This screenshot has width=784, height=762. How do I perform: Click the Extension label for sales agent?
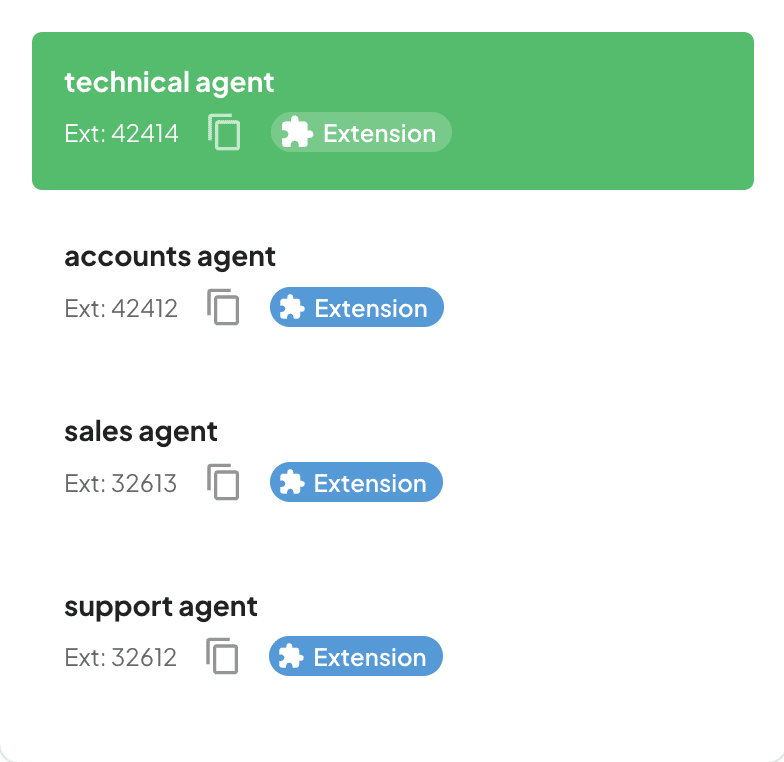(x=370, y=483)
